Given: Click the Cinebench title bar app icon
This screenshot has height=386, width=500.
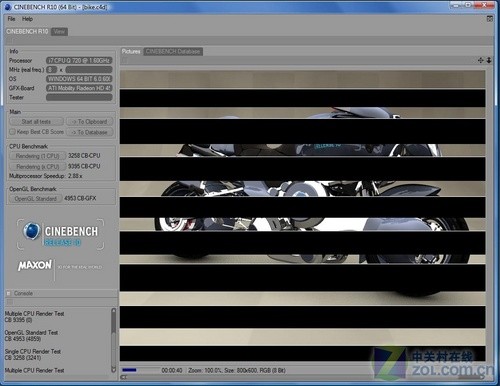Looking at the screenshot, I should (x=7, y=7).
